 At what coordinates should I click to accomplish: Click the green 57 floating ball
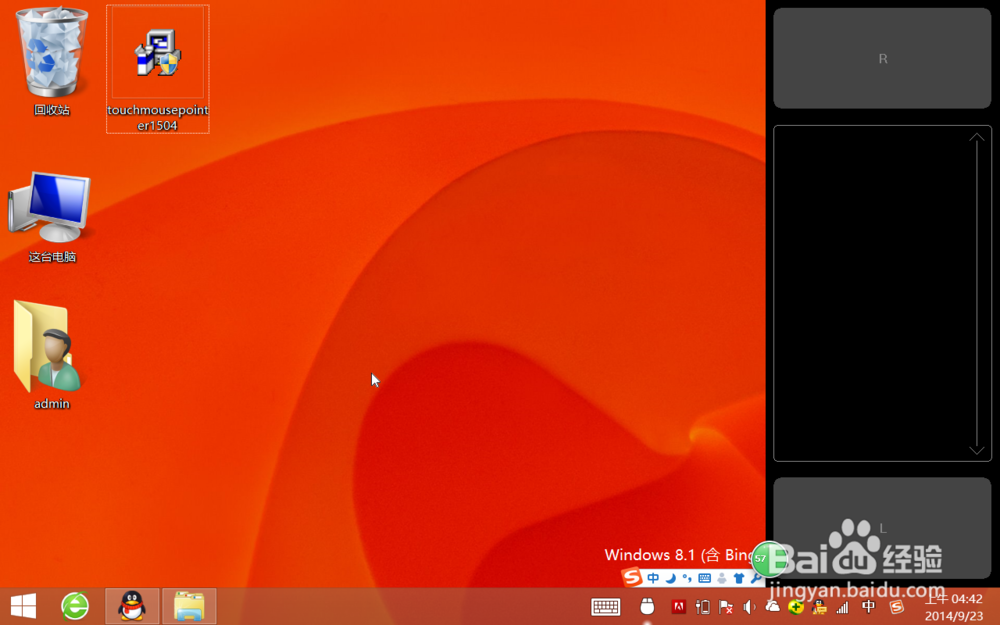point(767,559)
